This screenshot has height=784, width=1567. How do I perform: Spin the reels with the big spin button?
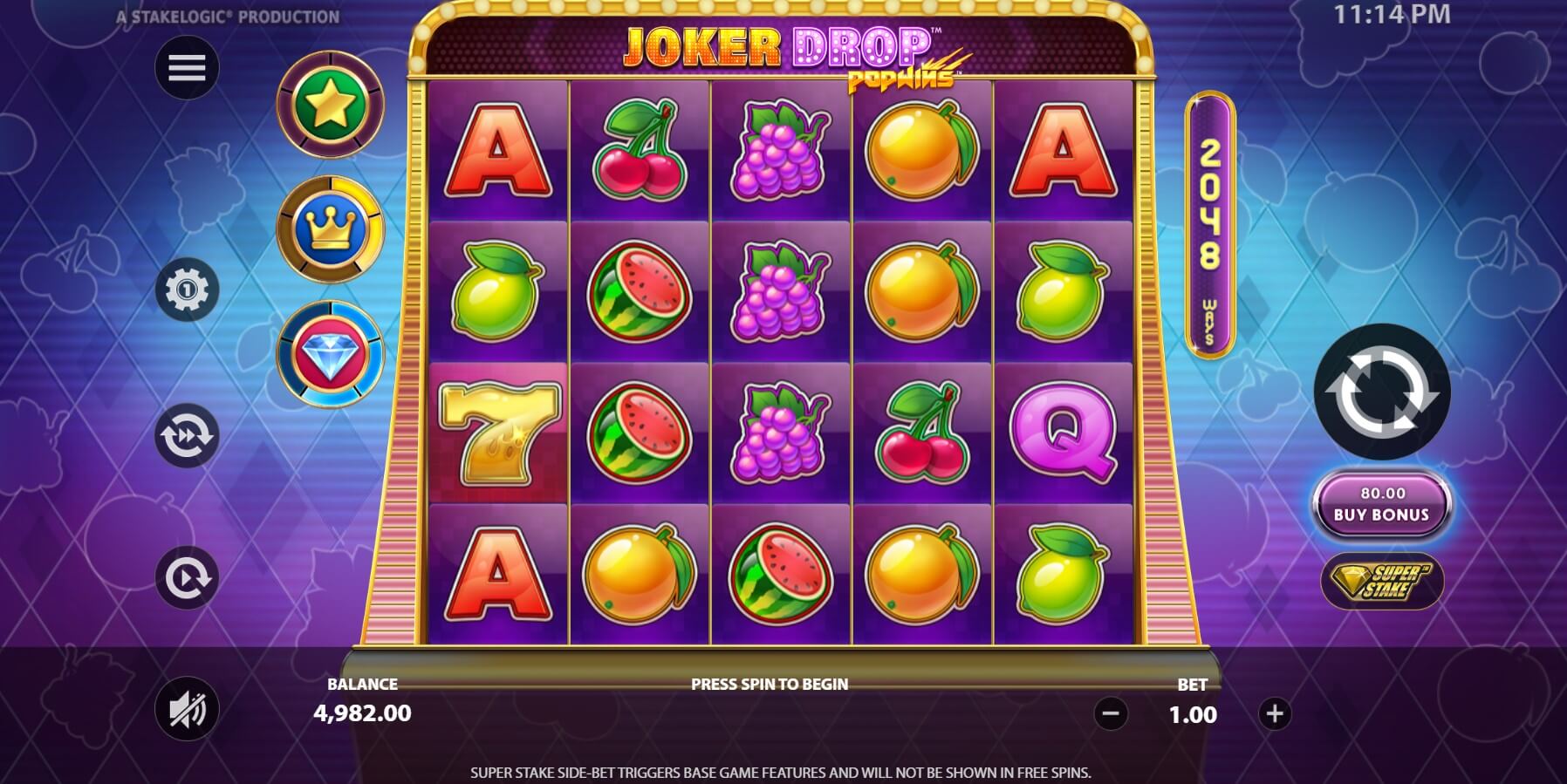click(x=1382, y=392)
